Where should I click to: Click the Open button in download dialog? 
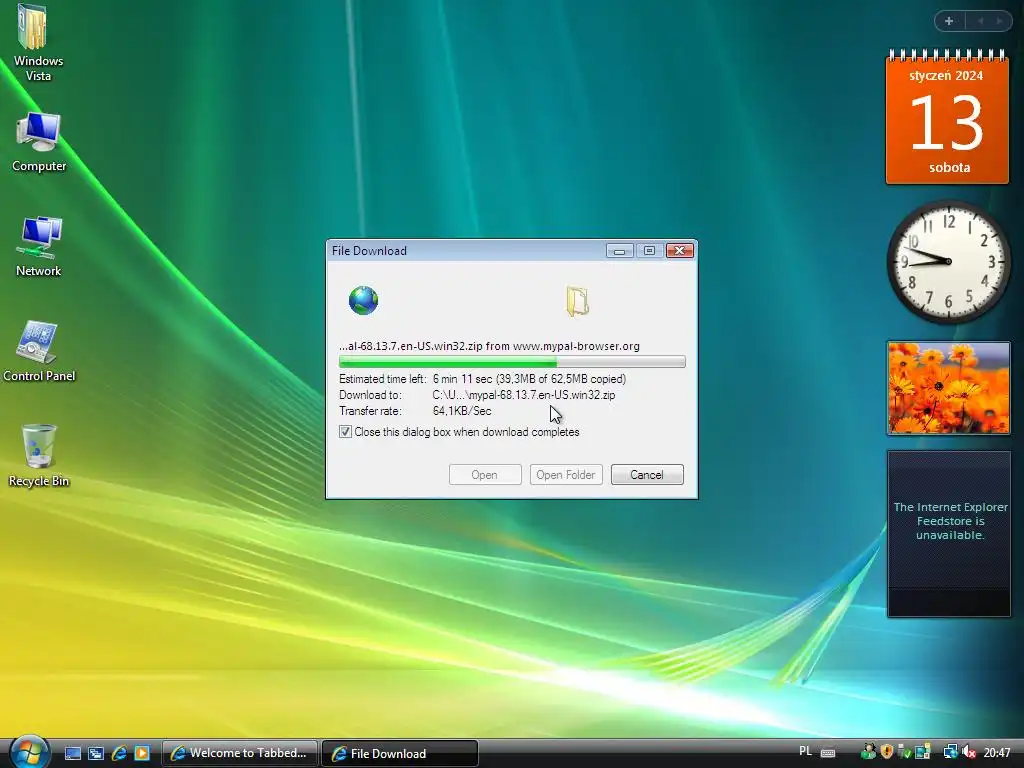pos(485,475)
